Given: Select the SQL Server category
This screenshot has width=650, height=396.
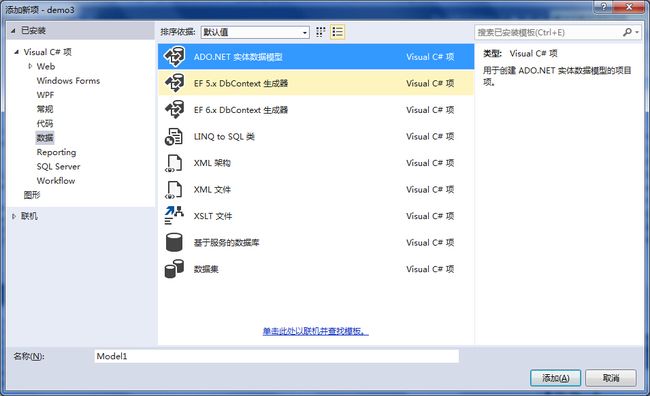Looking at the screenshot, I should (x=58, y=166).
